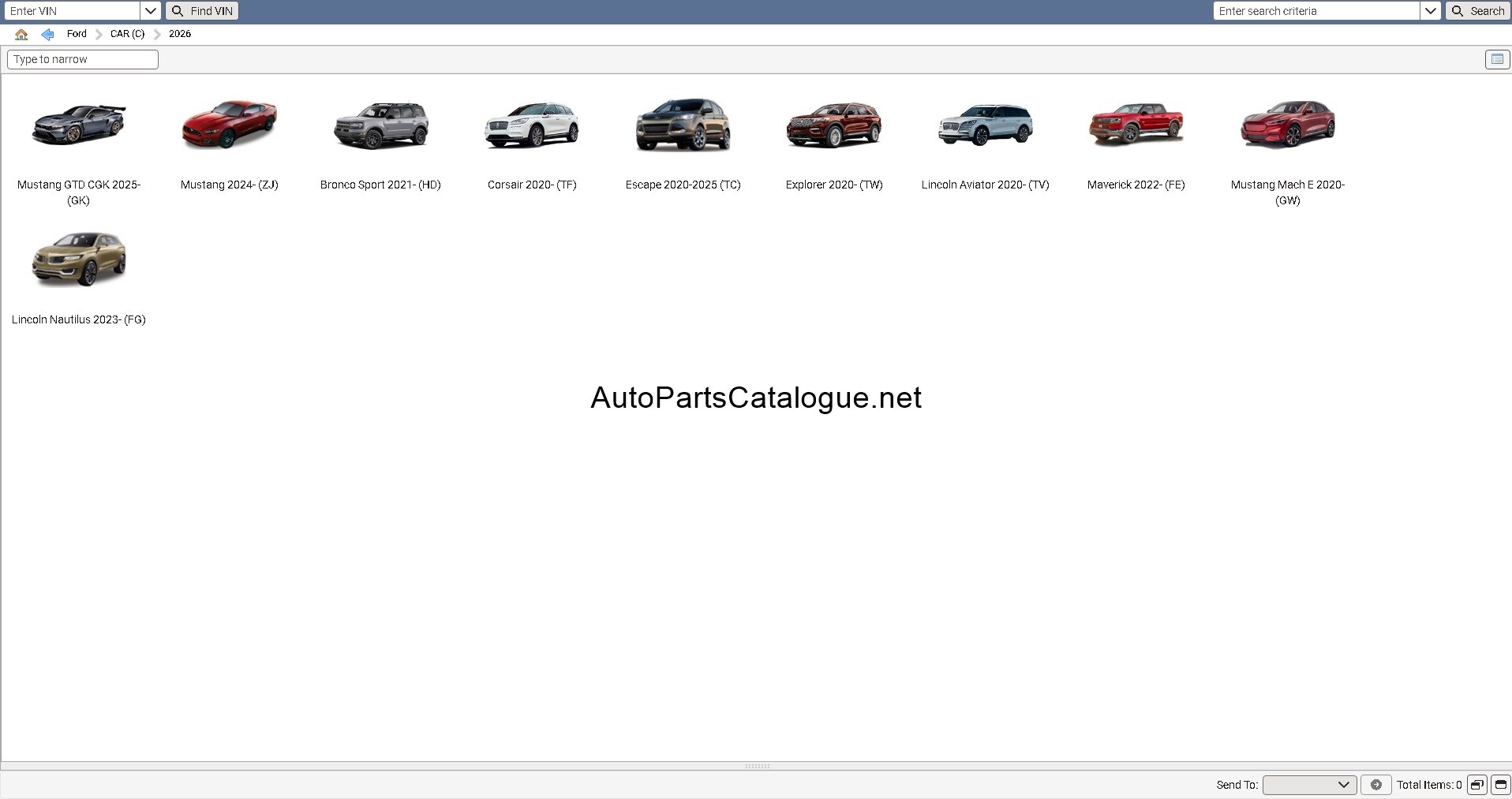The image size is (1512, 799).
Task: Select the Mustang Mach E 2020- image
Action: (1288, 125)
